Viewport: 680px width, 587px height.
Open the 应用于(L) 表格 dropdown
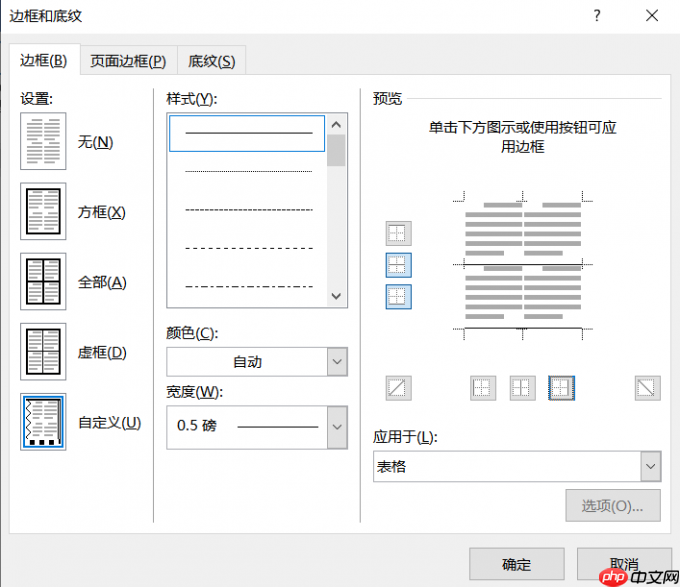[x=517, y=466]
